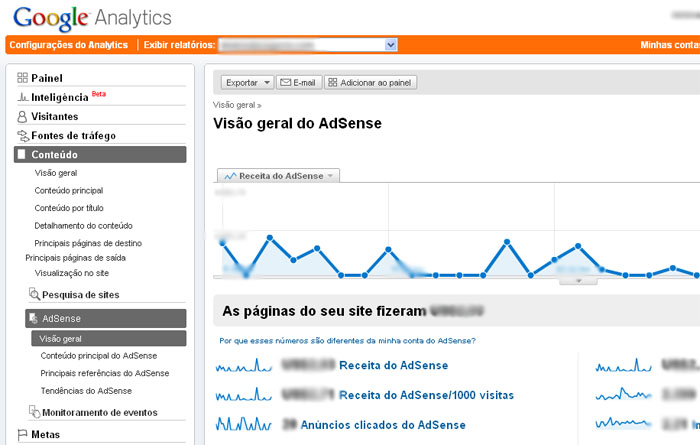The image size is (700, 445).
Task: Open Minhas contas link
Action: click(670, 45)
